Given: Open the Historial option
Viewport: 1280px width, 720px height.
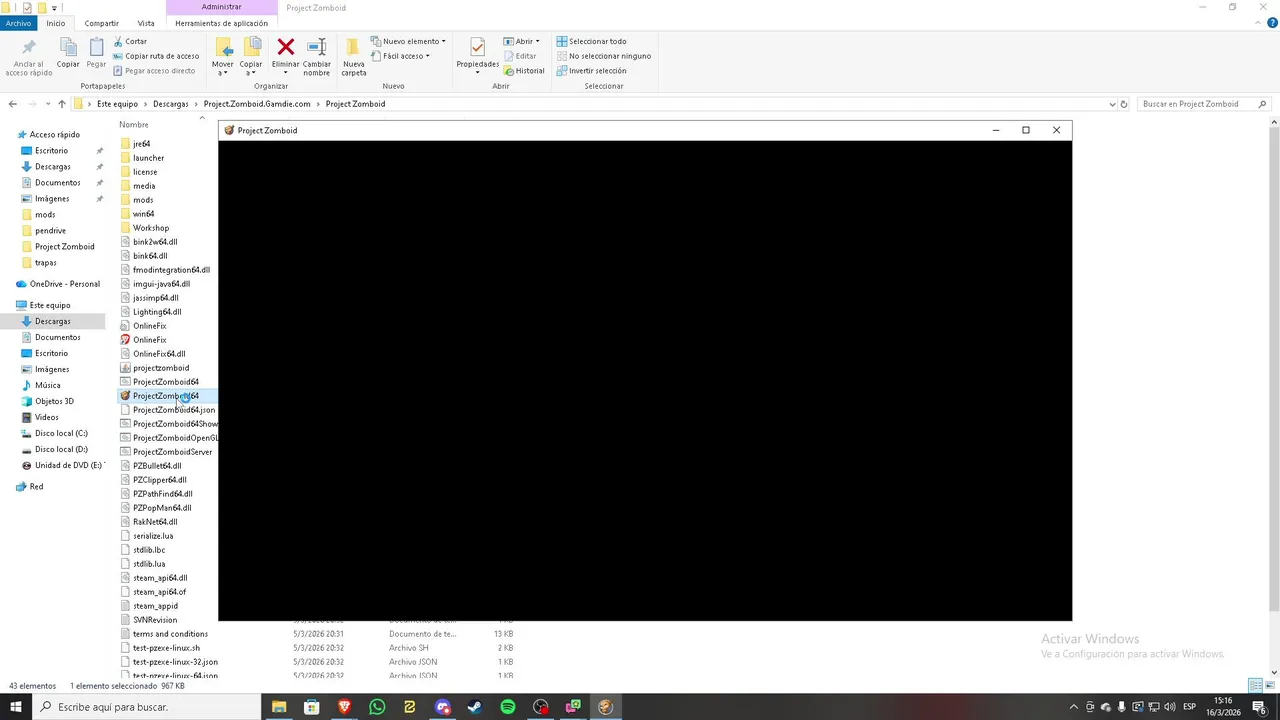Looking at the screenshot, I should pos(524,71).
